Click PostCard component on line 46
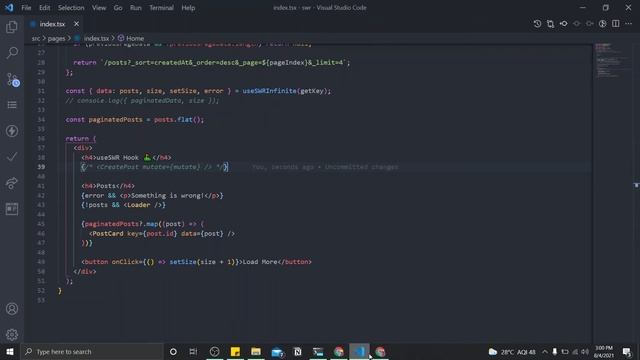Viewport: 640px width, 360px height. (108, 233)
